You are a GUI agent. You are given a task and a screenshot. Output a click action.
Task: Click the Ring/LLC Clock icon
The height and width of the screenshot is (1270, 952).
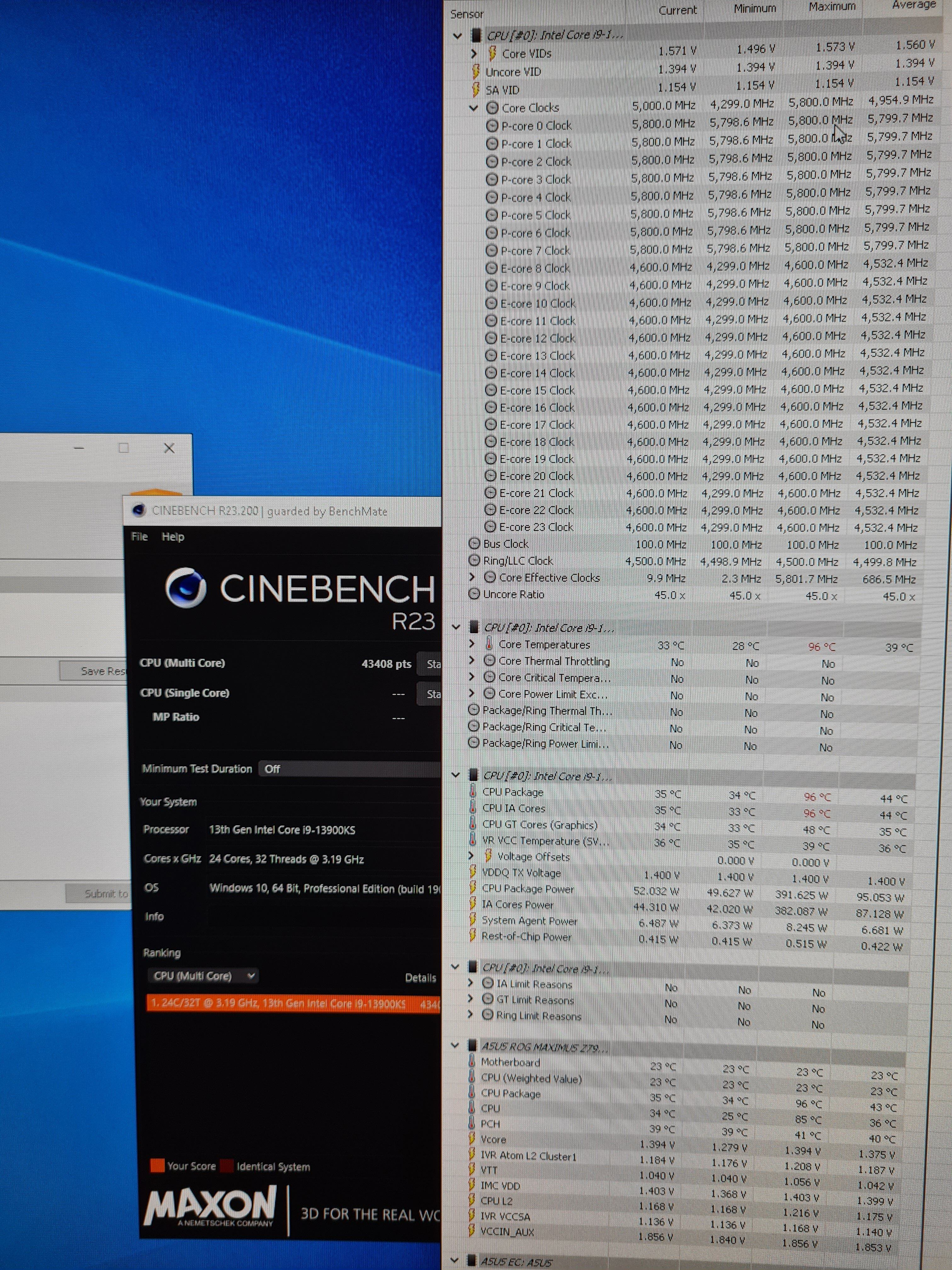(474, 560)
